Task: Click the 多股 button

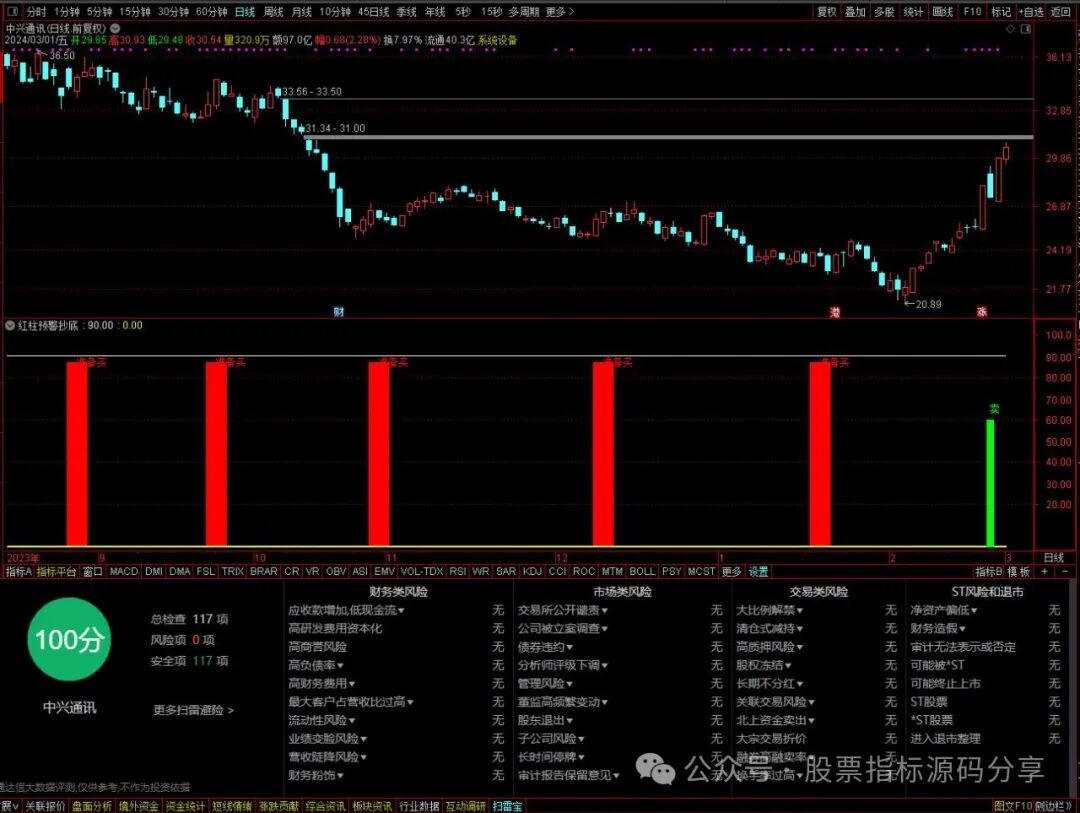Action: [x=884, y=12]
